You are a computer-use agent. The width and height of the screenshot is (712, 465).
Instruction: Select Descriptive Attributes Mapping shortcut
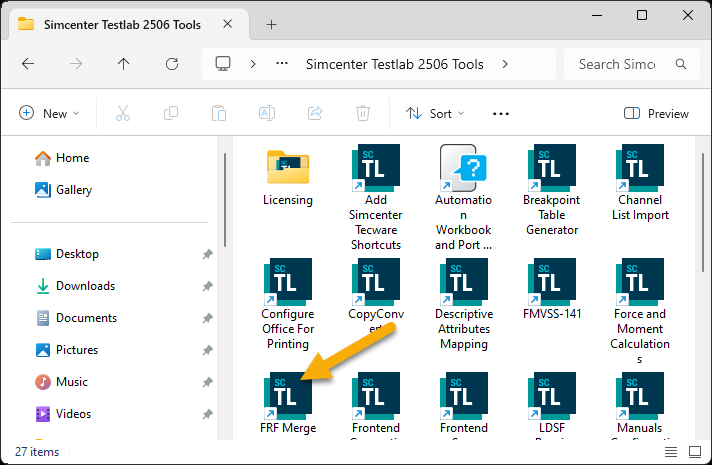[x=464, y=282]
